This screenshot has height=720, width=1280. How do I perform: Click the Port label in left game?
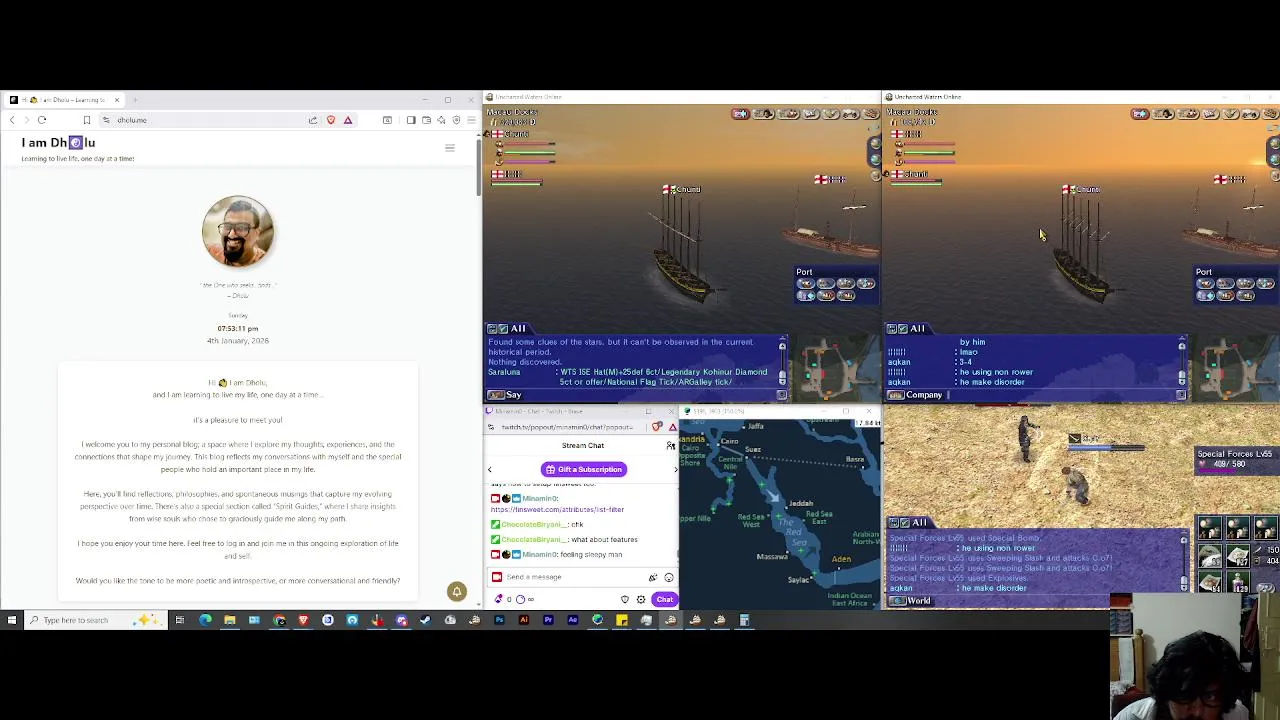tap(804, 272)
